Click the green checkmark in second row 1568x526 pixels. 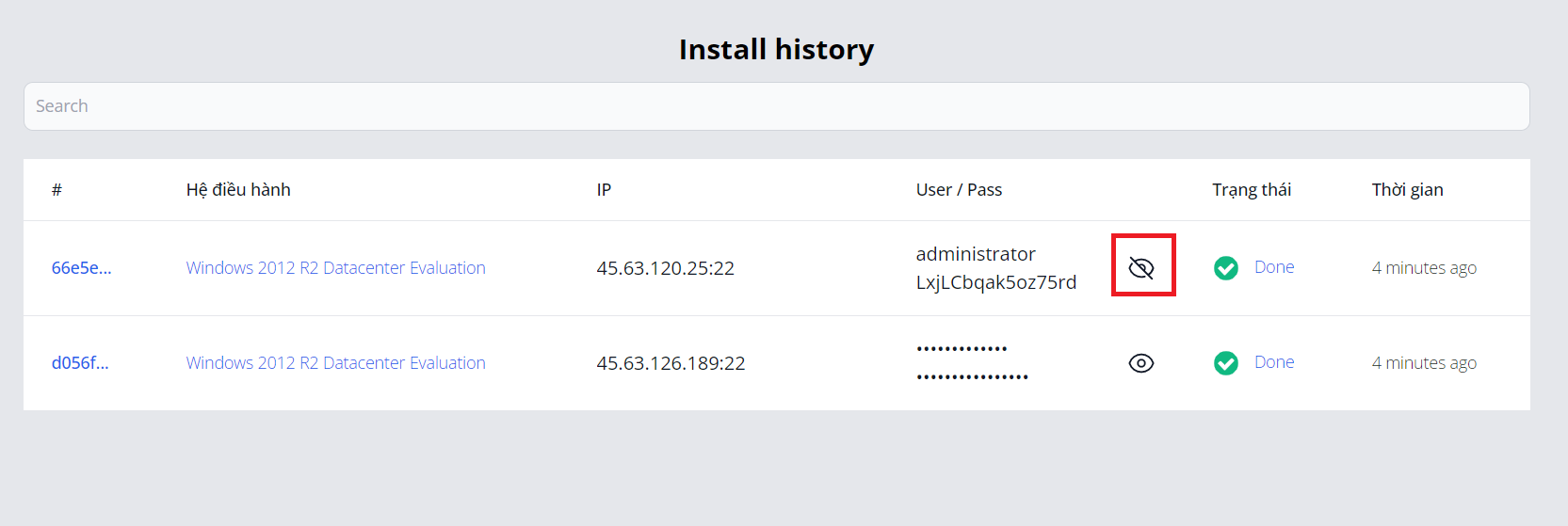1225,363
